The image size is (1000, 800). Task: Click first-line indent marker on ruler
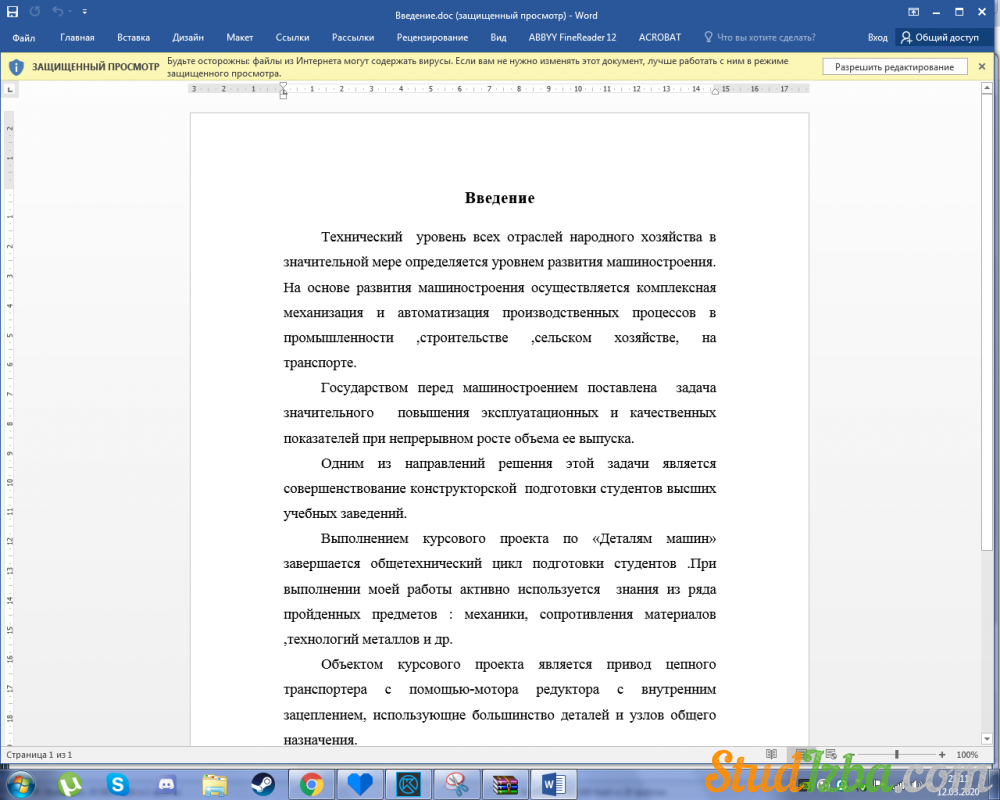click(283, 86)
